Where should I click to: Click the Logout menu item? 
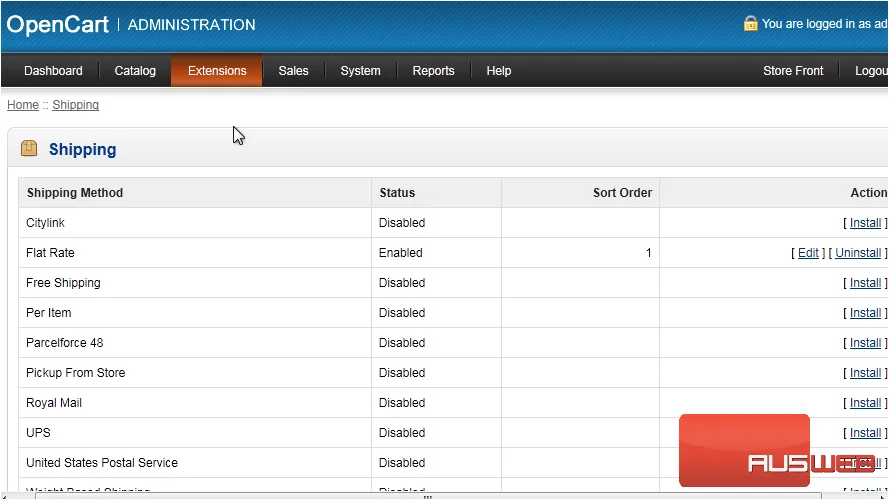coord(871,71)
